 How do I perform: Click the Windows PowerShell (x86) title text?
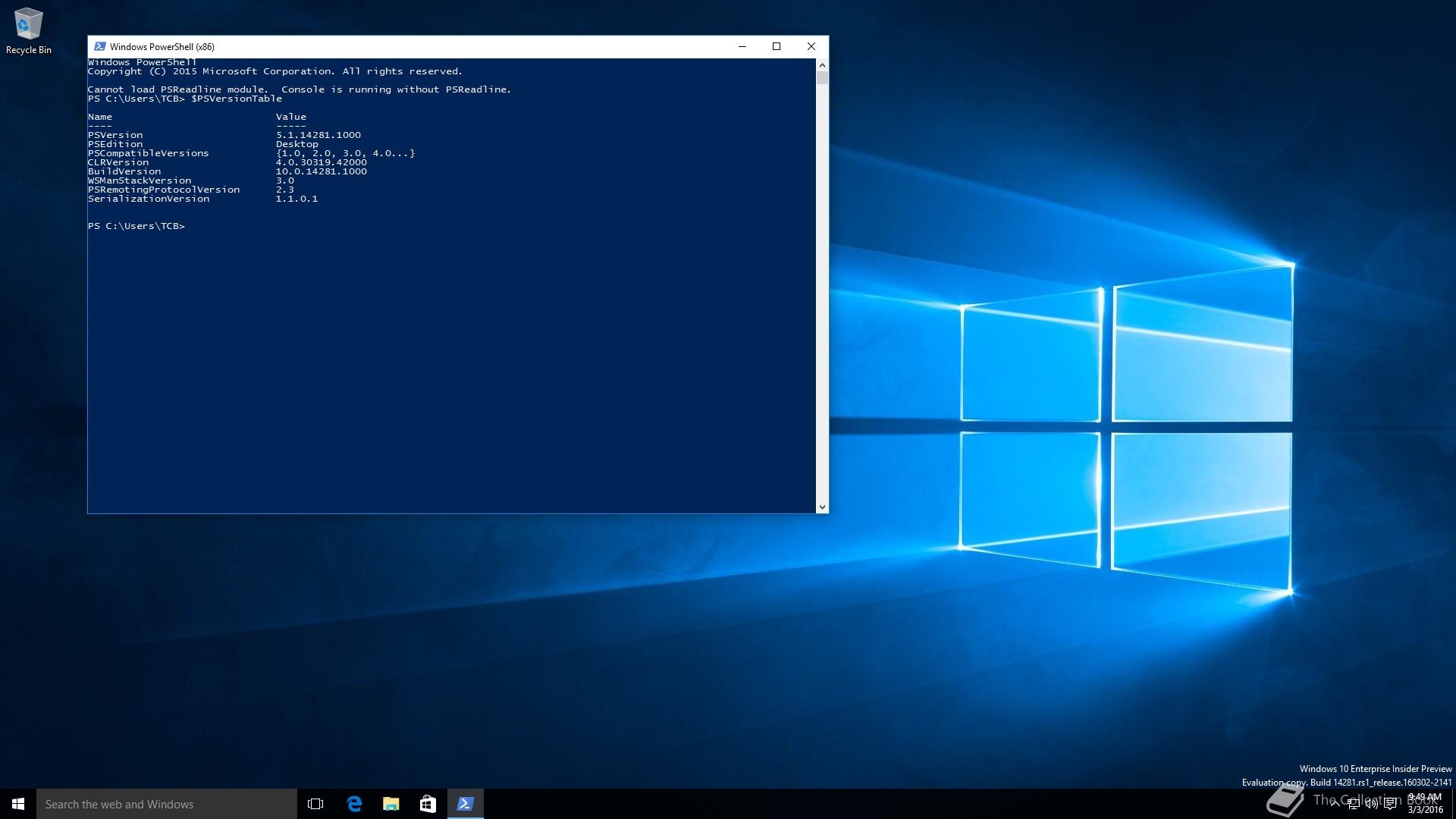click(x=162, y=47)
